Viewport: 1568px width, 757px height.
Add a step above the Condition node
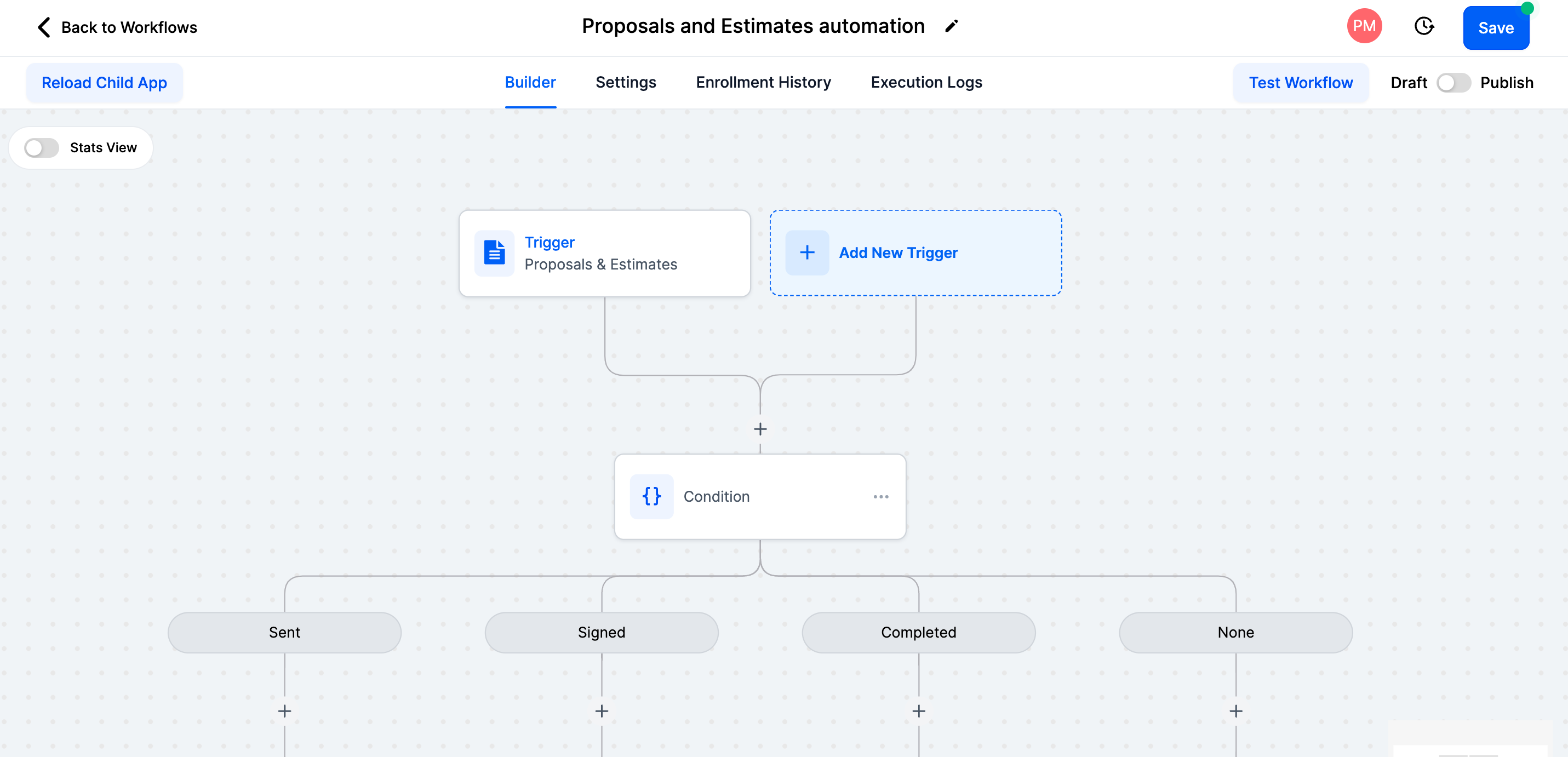pos(760,429)
